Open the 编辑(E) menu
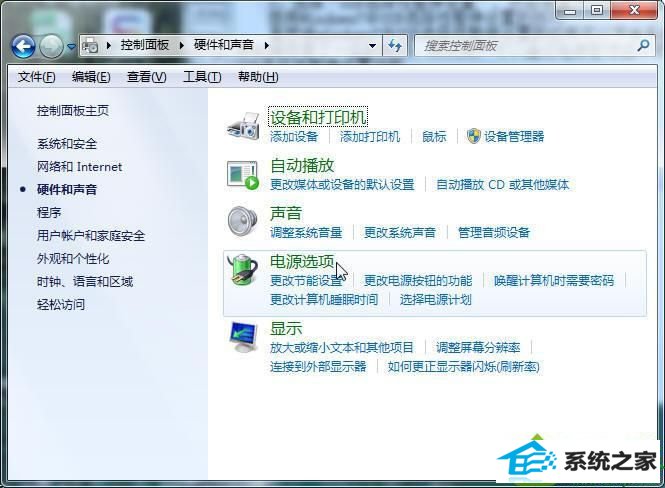 click(91, 77)
